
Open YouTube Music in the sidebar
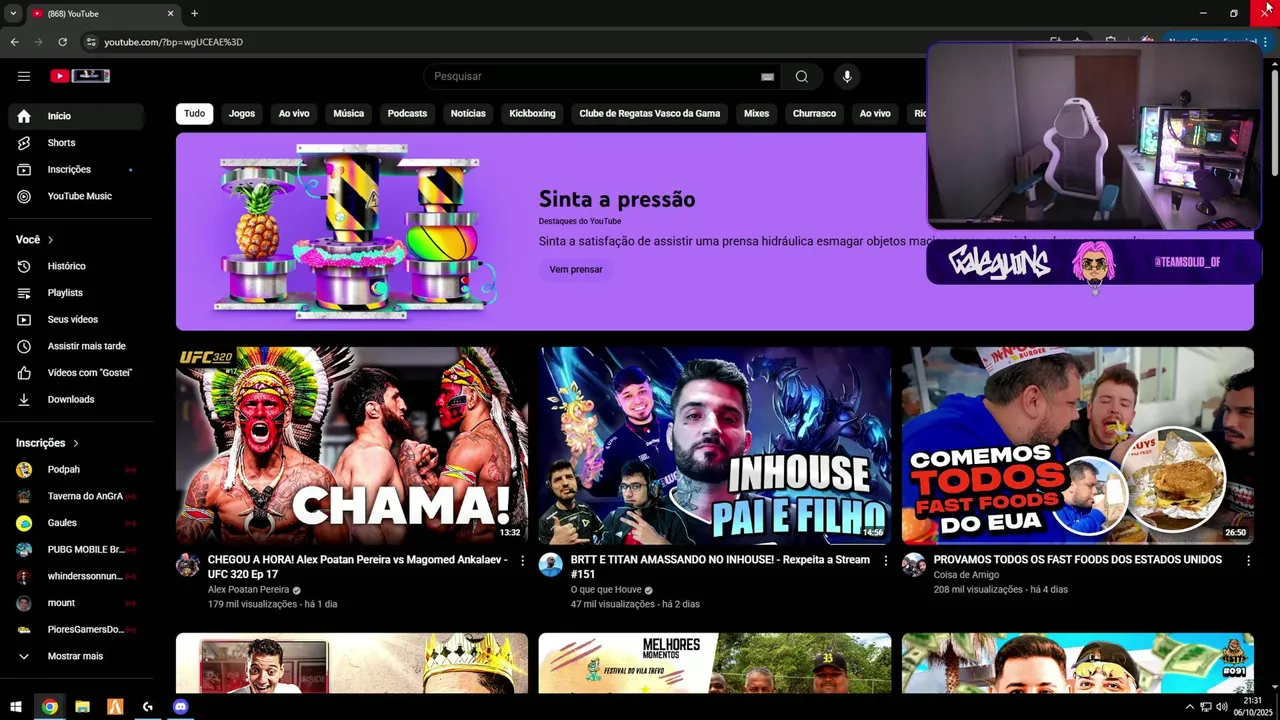pos(76,196)
